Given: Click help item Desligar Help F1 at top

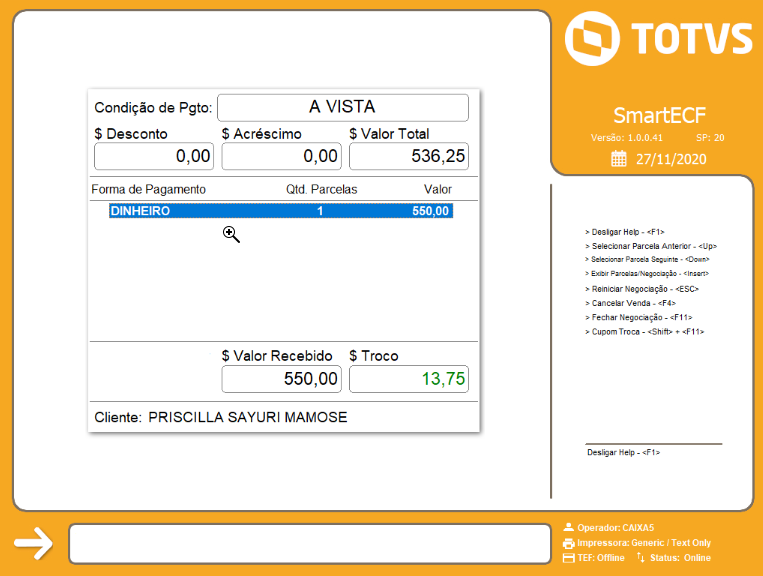Looking at the screenshot, I should pos(625,232).
